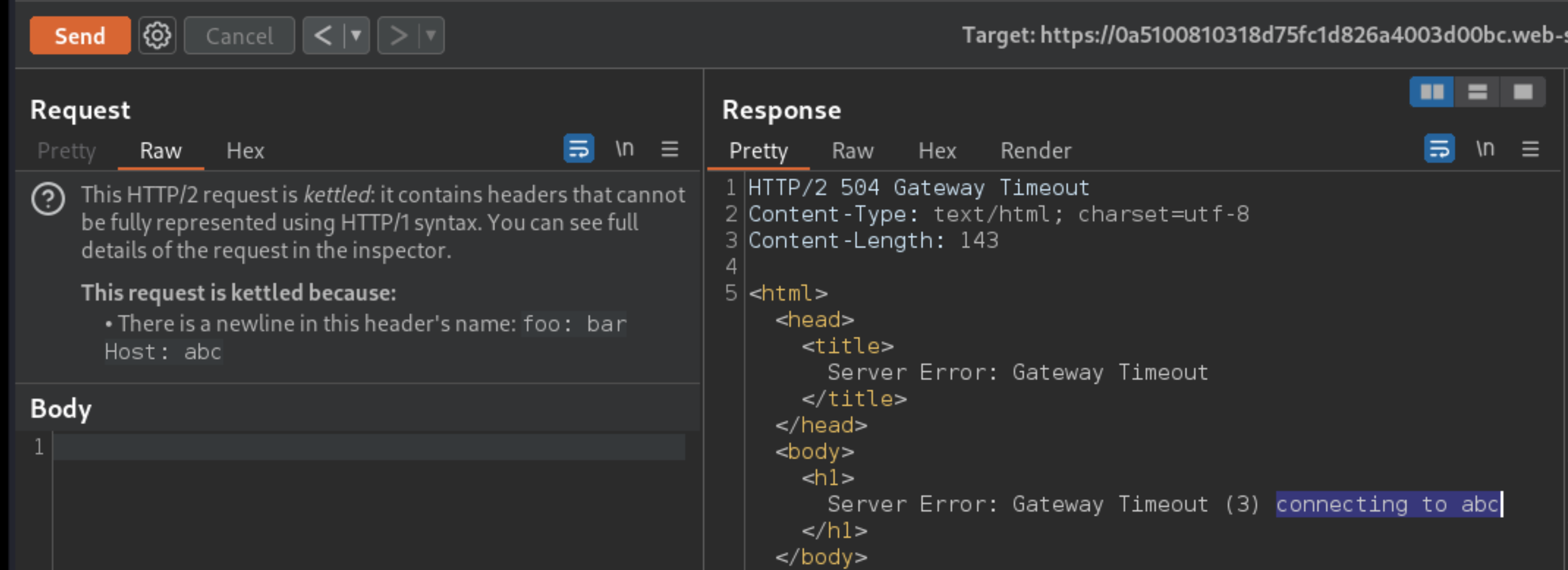1568x570 pixels.
Task: Select the Raw tab in Request panel
Action: 161,150
